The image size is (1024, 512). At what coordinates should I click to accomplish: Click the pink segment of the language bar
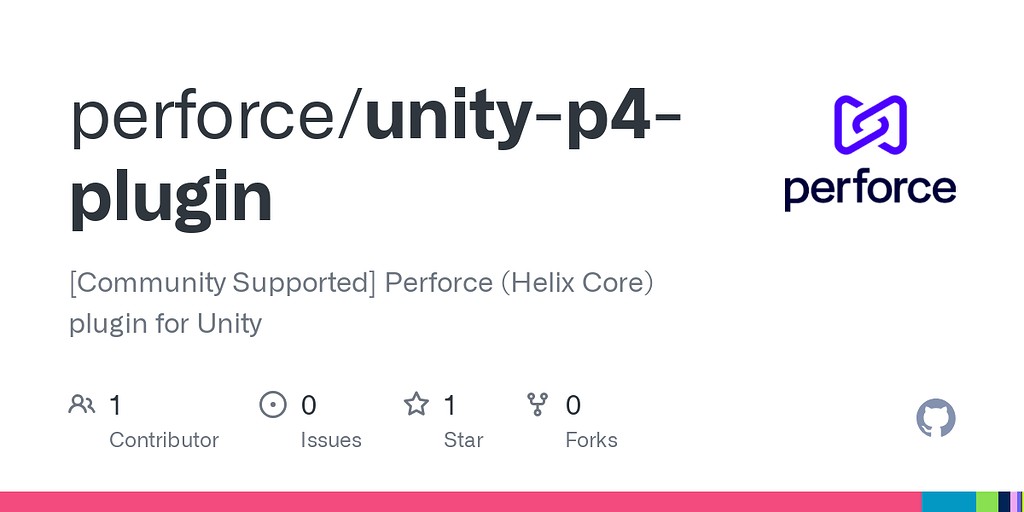(x=460, y=502)
